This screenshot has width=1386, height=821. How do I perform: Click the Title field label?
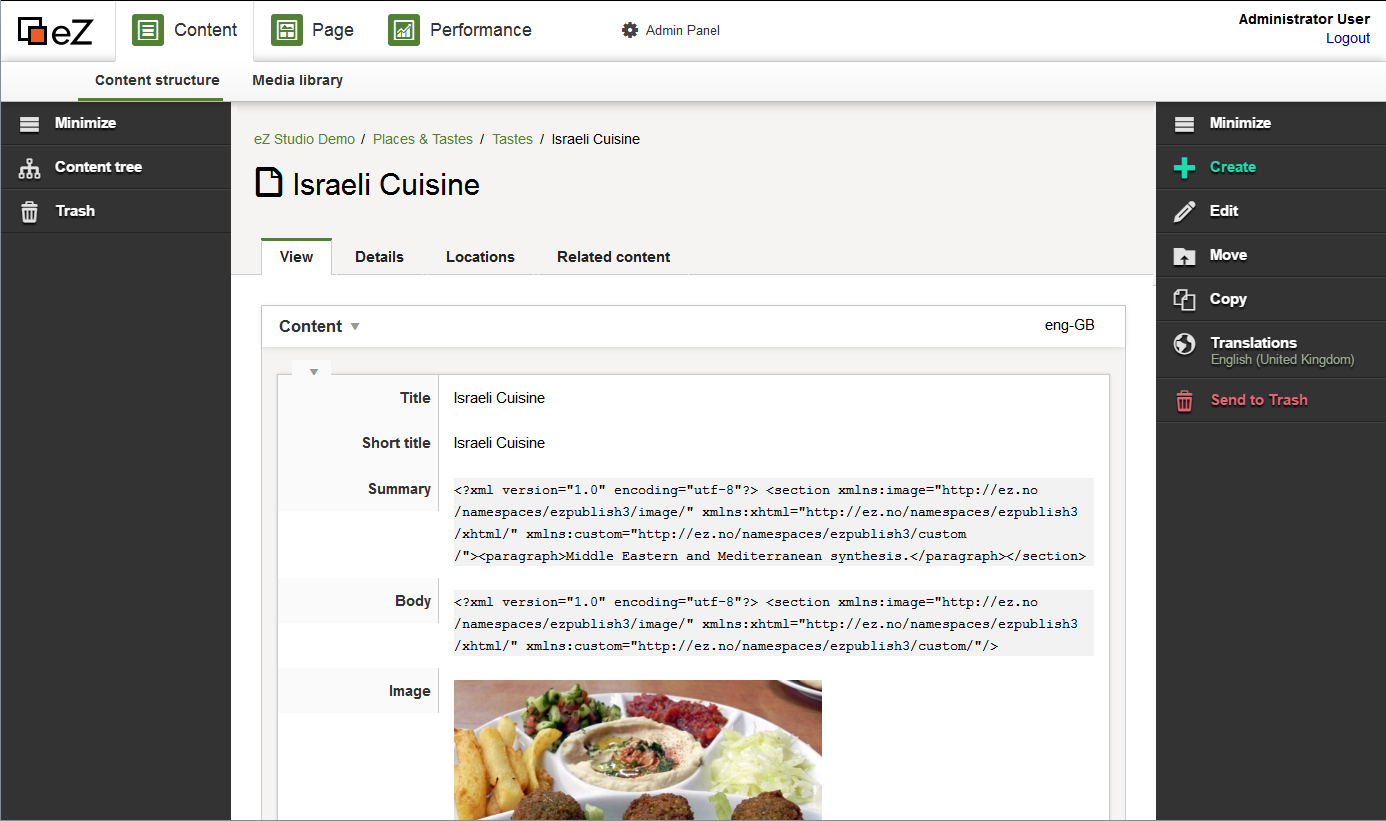click(x=415, y=398)
